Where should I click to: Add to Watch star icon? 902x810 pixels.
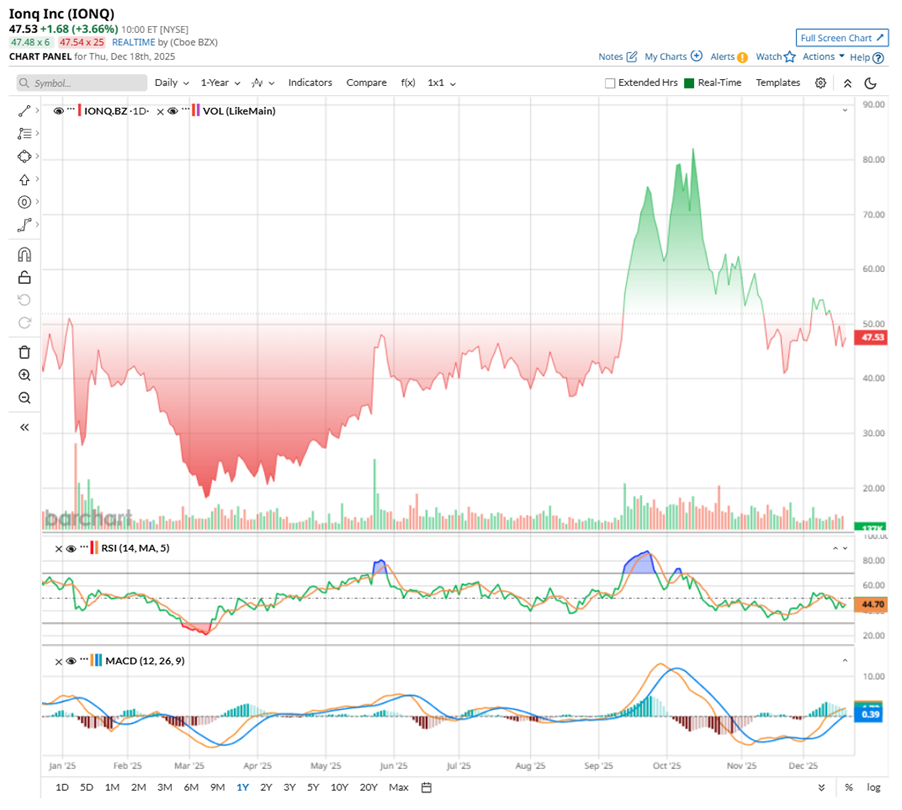pyautogui.click(x=789, y=56)
